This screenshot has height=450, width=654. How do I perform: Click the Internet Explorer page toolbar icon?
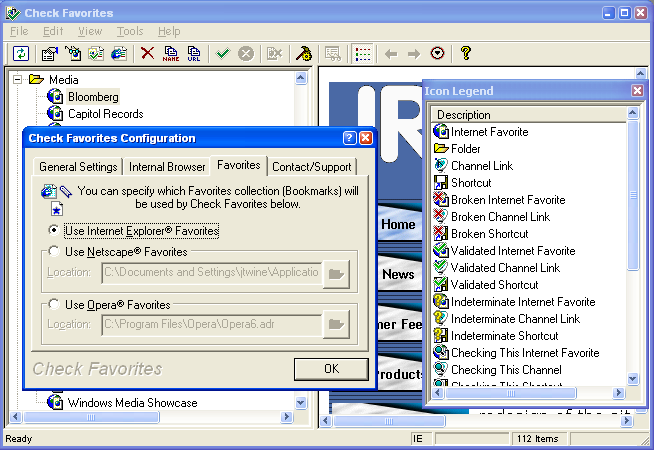coord(119,53)
